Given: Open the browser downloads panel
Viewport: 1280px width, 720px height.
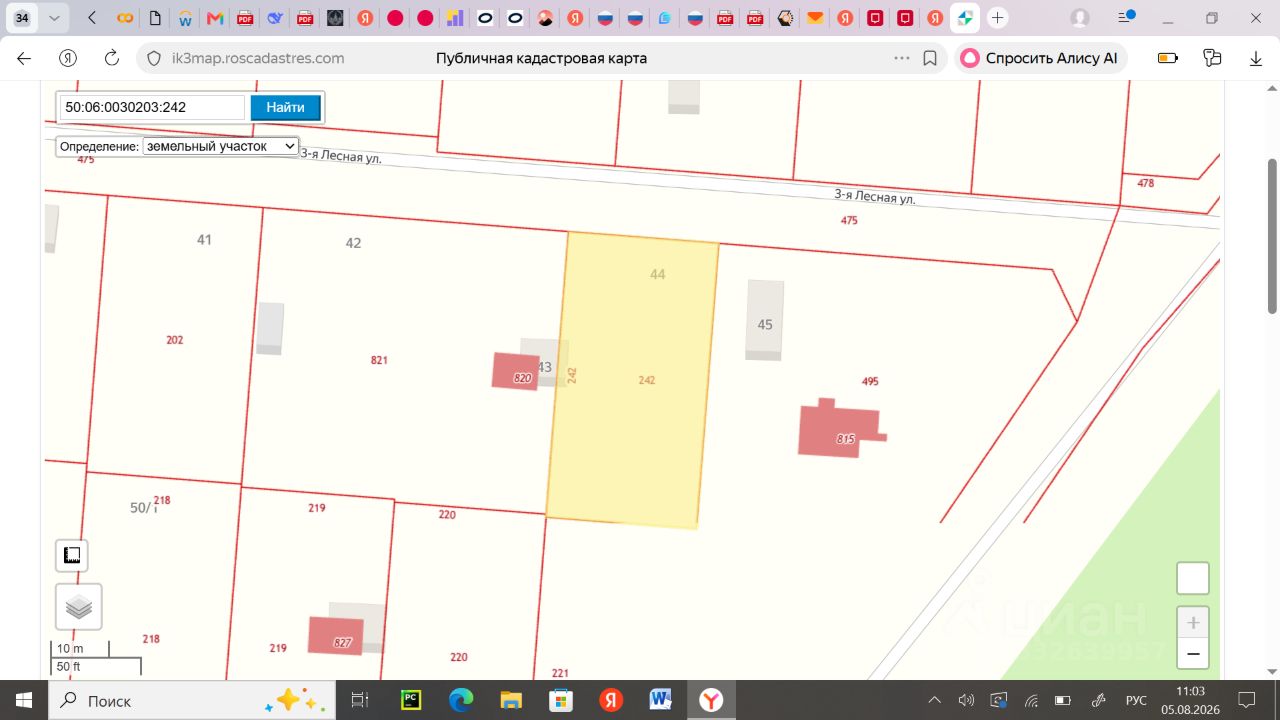Looking at the screenshot, I should point(1256,58).
